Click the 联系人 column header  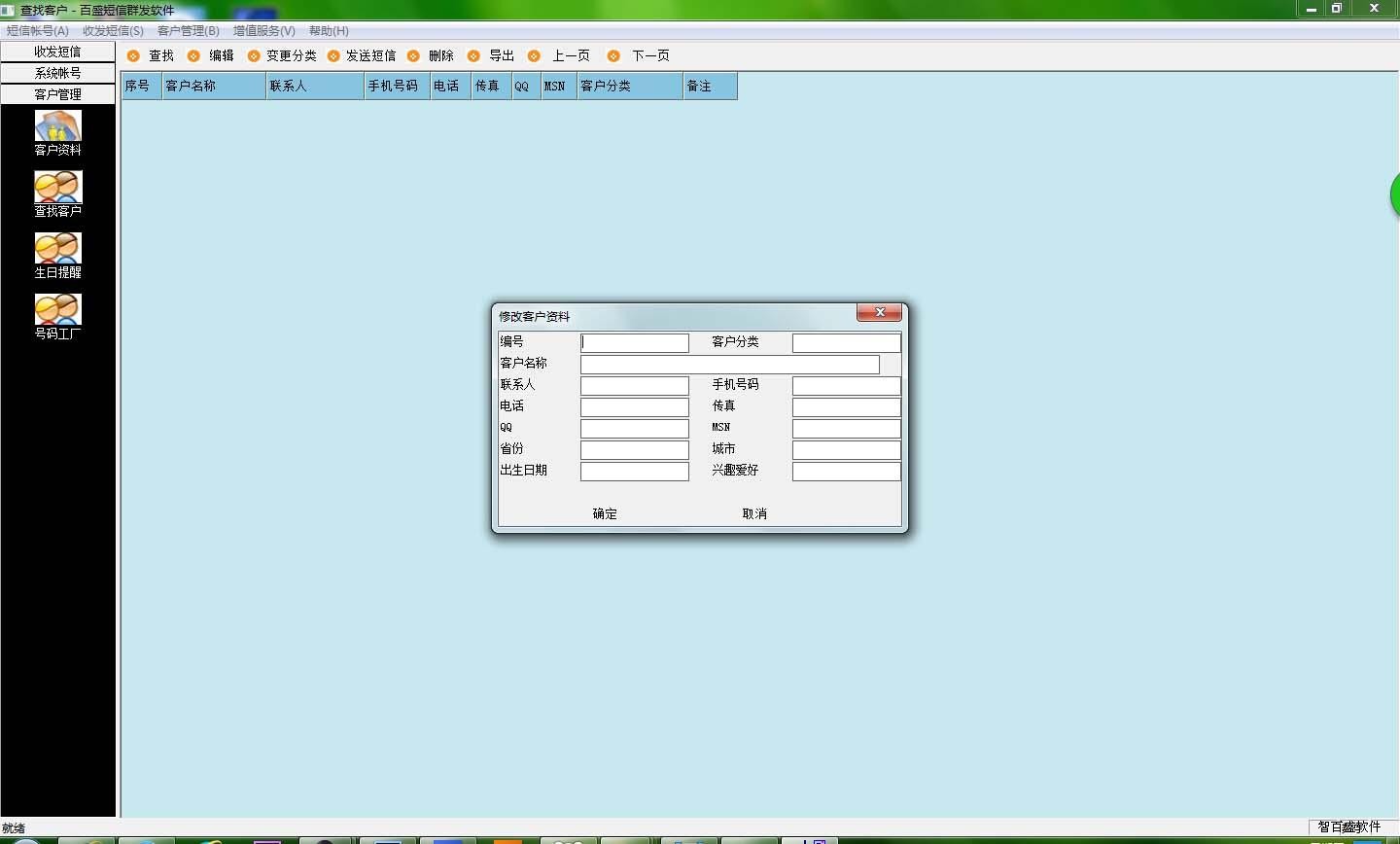[x=315, y=86]
